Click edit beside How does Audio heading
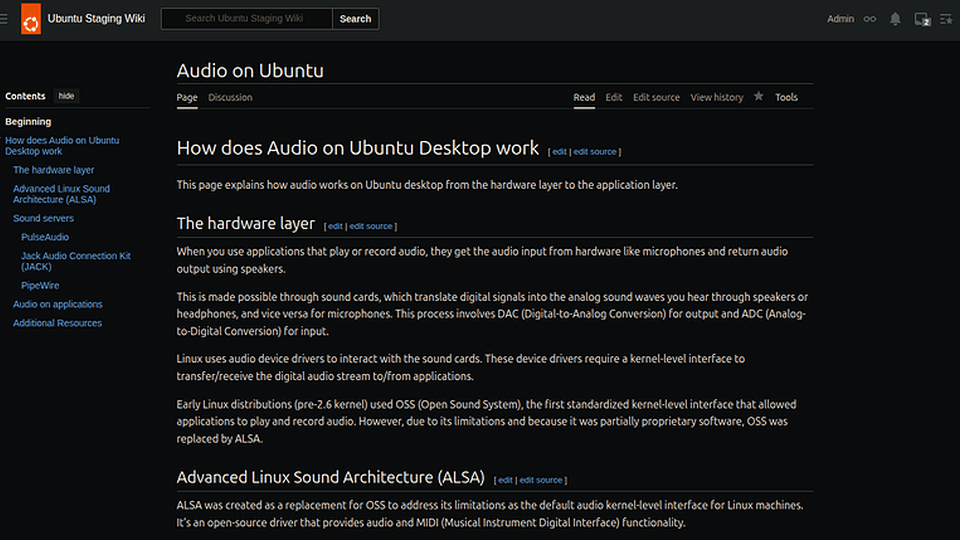Screen dimensions: 960x540 559,152
